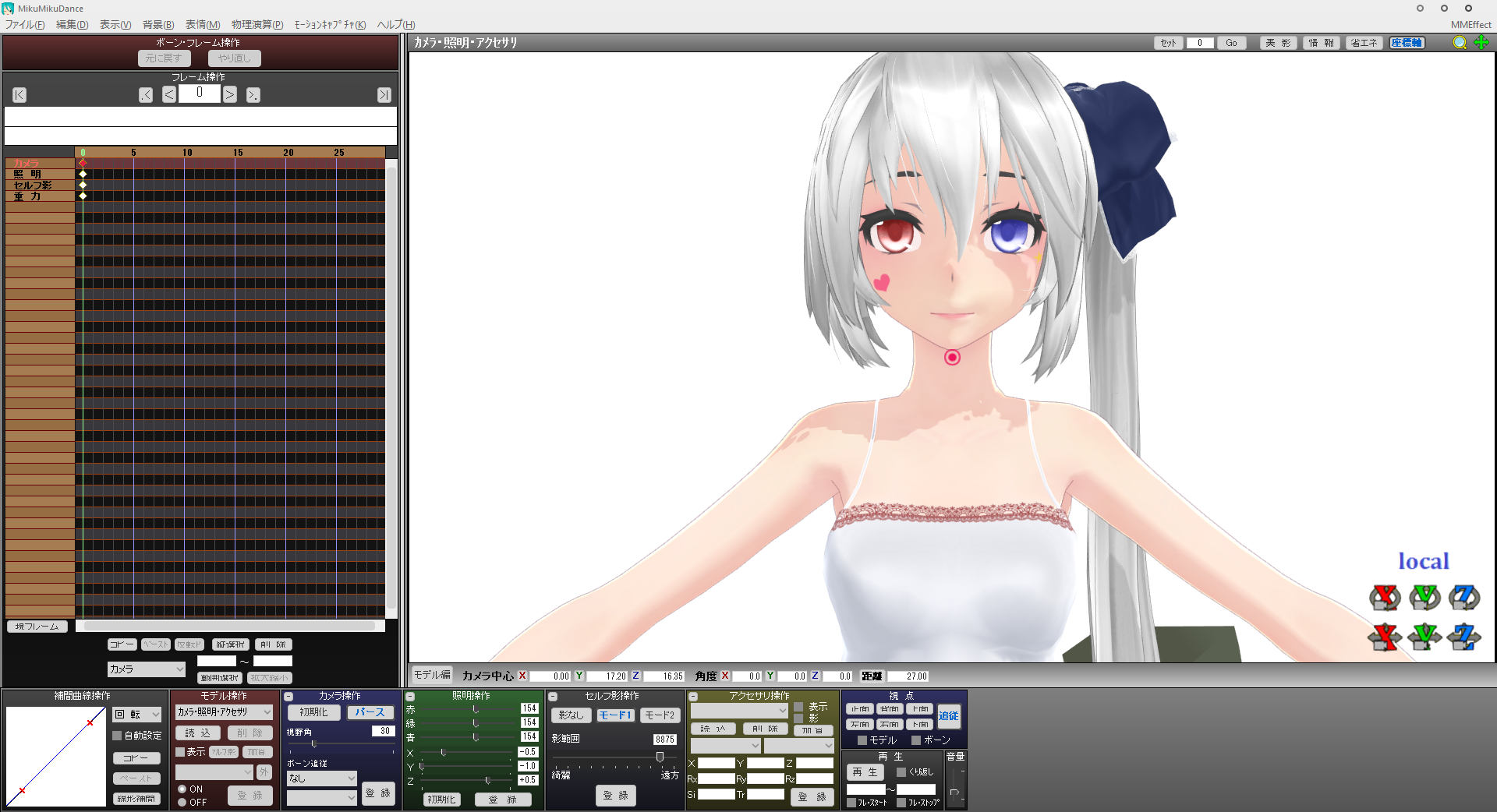The image size is (1497, 812).
Task: Click the timeline horizontal scrollbar
Action: click(x=230, y=626)
